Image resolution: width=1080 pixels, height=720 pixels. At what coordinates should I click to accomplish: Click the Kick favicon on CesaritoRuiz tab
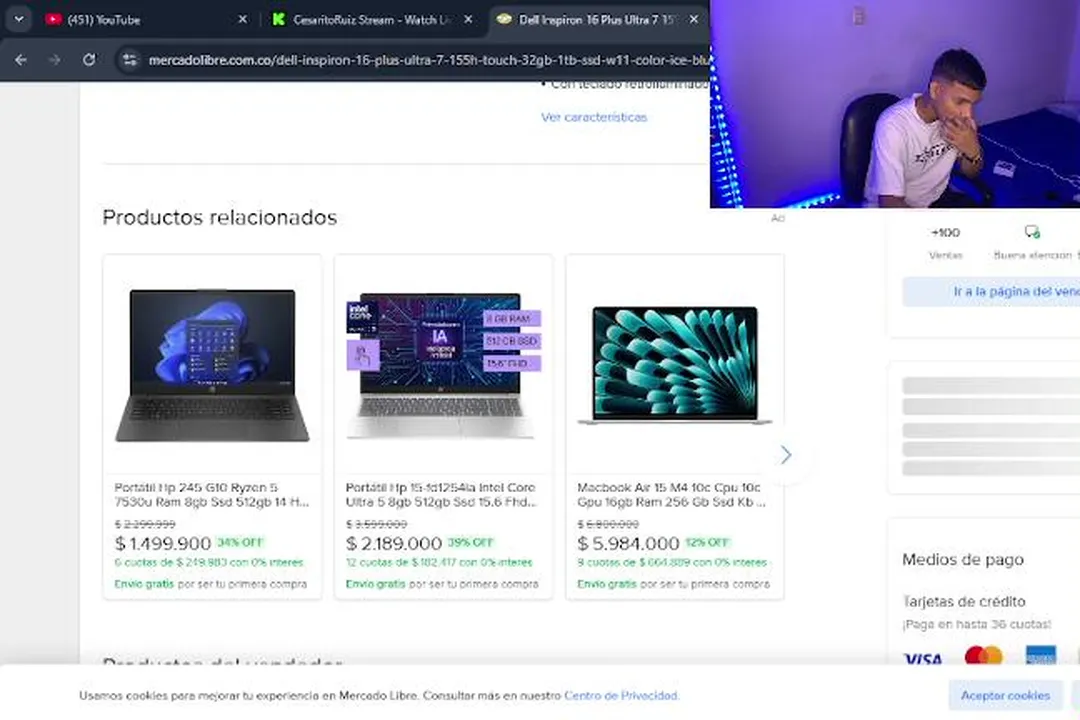pos(279,19)
